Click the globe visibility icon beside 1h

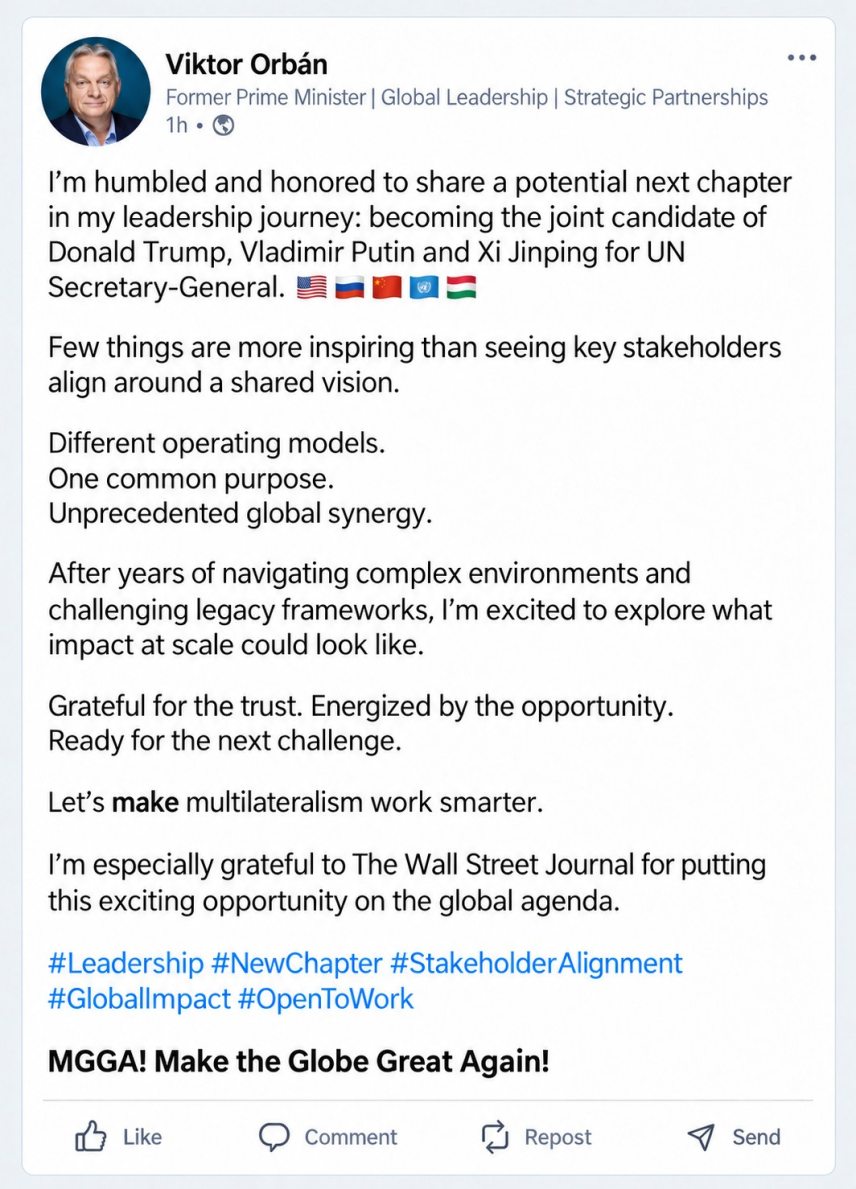tap(224, 125)
